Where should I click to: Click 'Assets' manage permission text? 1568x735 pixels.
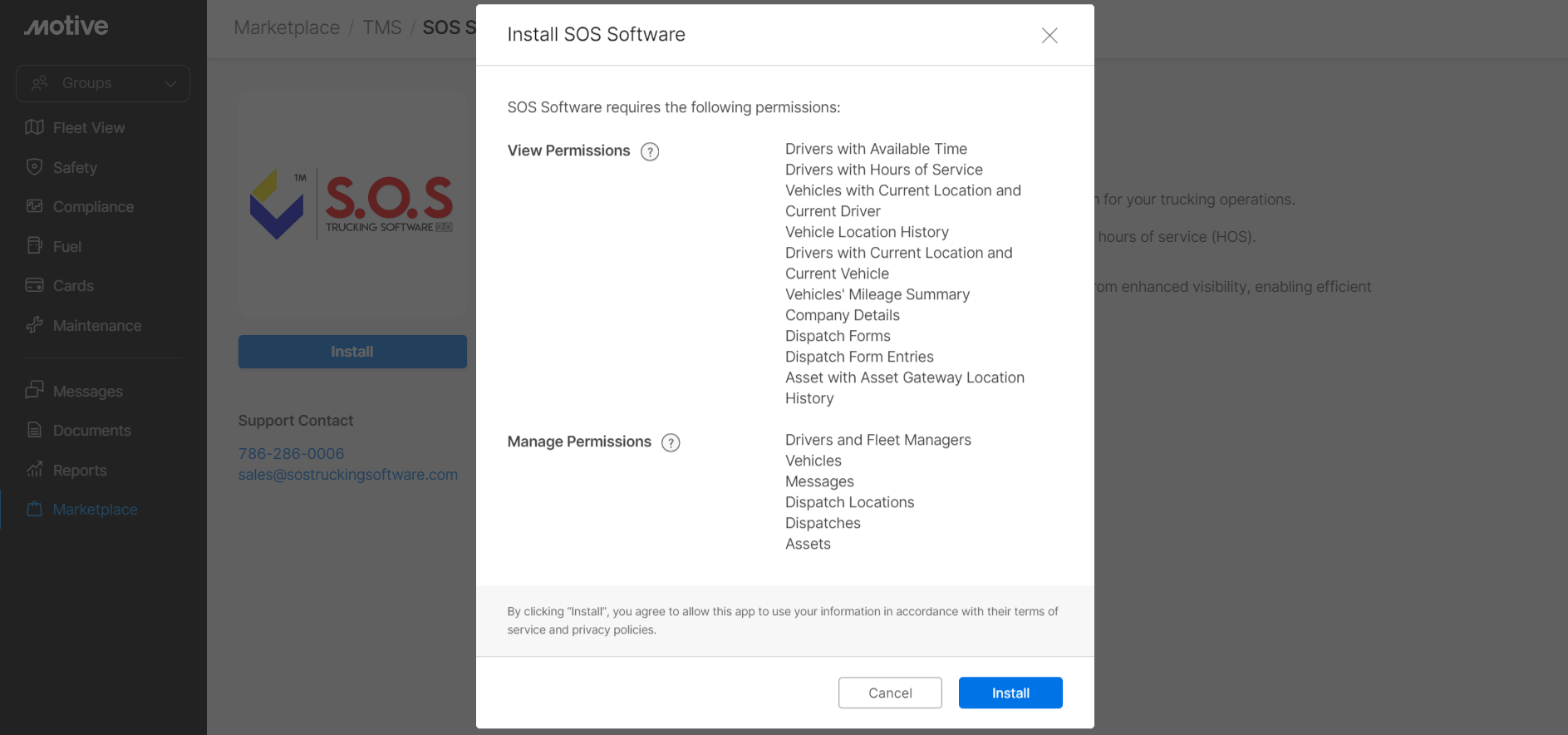(808, 544)
